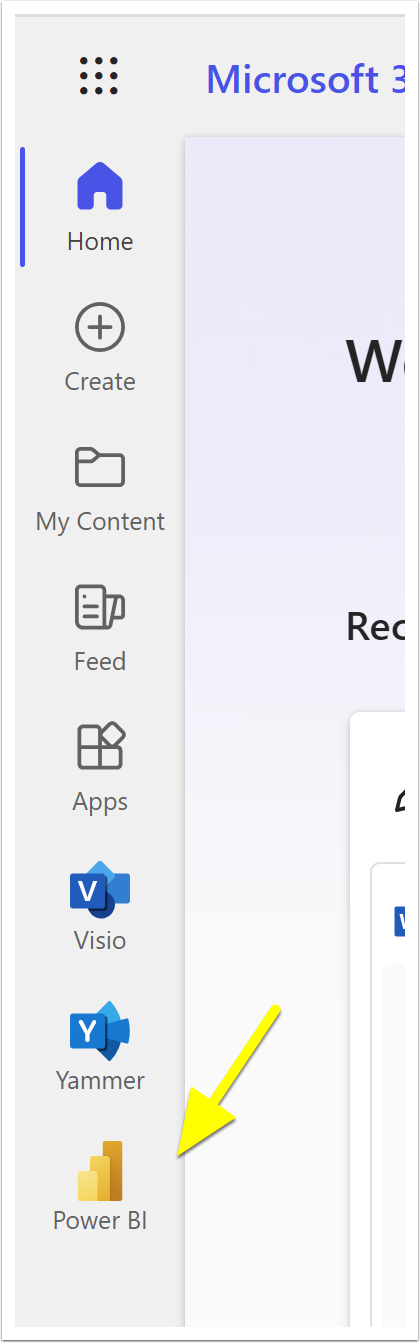Click the Apps text label
This screenshot has height=1343, width=420.
[x=100, y=801]
